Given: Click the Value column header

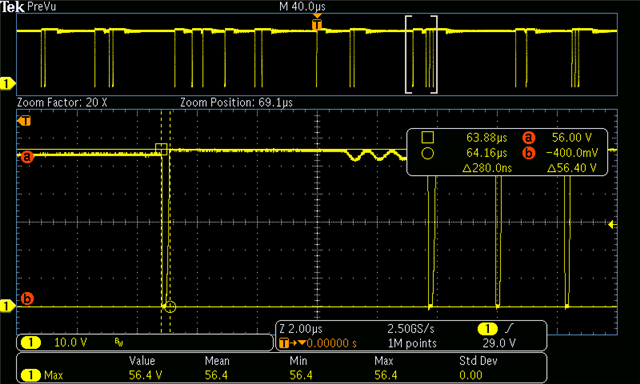Looking at the screenshot, I should pyautogui.click(x=142, y=361).
